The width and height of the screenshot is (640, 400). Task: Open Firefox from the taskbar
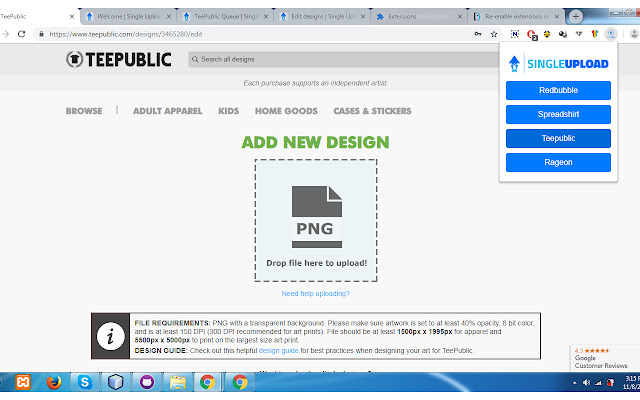pos(53,382)
